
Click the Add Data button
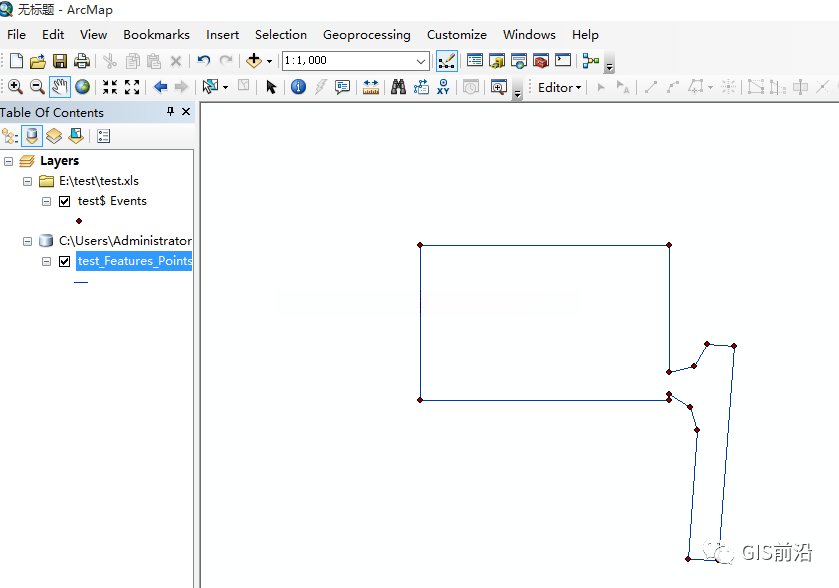click(253, 61)
